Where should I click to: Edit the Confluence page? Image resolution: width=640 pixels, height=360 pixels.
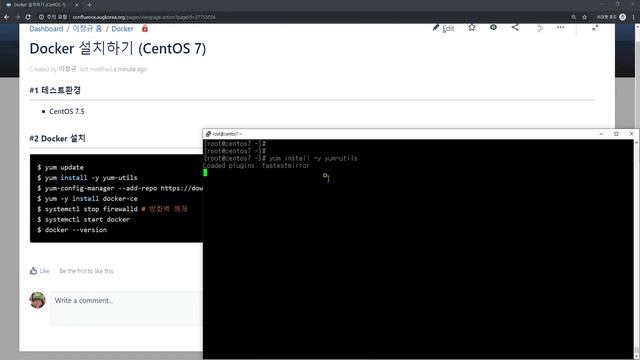pos(444,28)
